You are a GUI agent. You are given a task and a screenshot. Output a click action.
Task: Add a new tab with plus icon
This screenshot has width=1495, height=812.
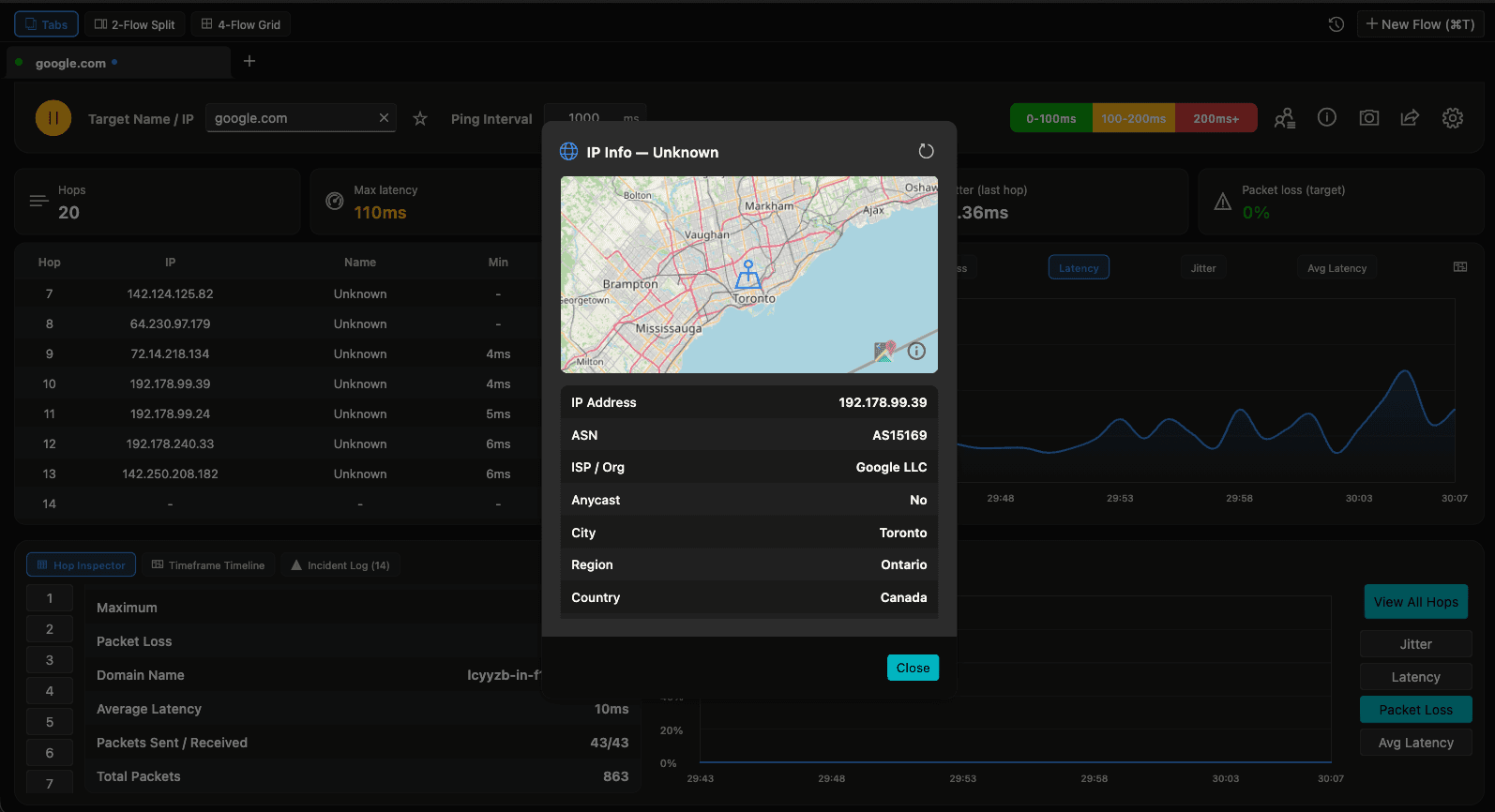(249, 61)
